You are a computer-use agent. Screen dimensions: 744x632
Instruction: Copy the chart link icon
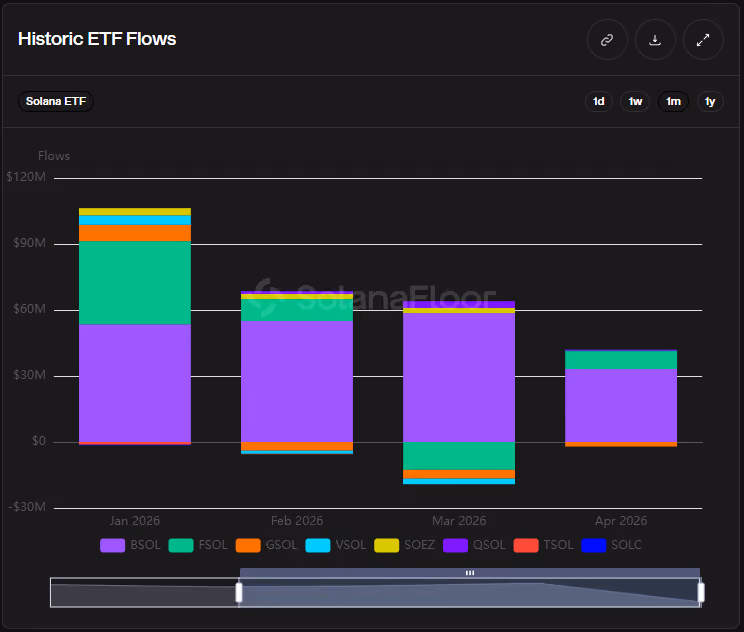(x=607, y=40)
